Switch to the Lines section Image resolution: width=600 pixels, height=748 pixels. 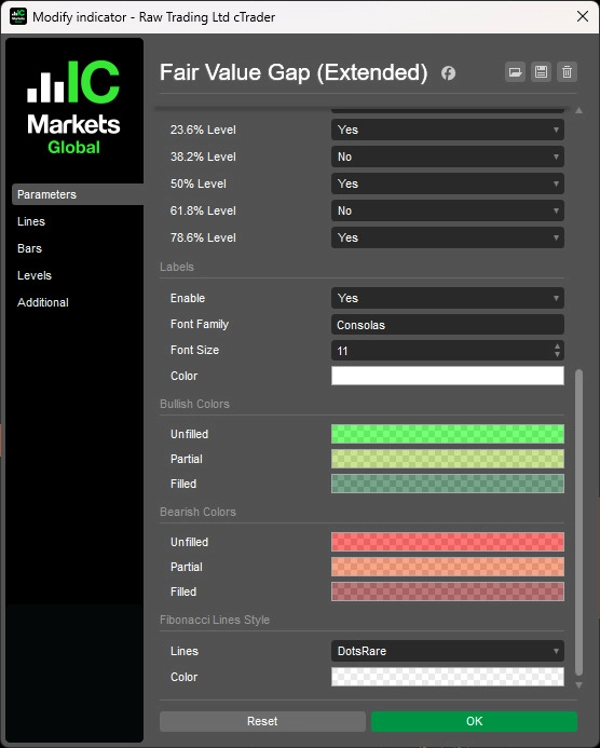point(31,222)
